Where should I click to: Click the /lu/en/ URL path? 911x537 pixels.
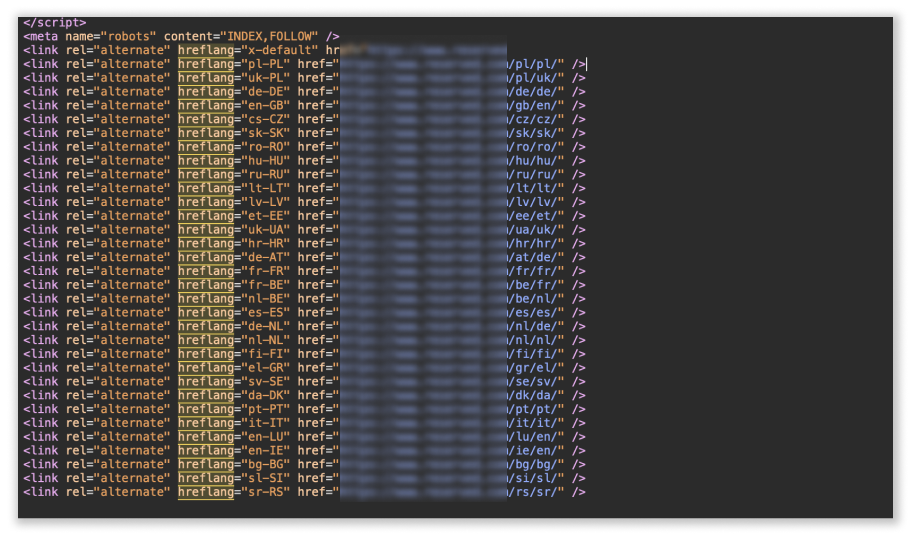coord(533,437)
